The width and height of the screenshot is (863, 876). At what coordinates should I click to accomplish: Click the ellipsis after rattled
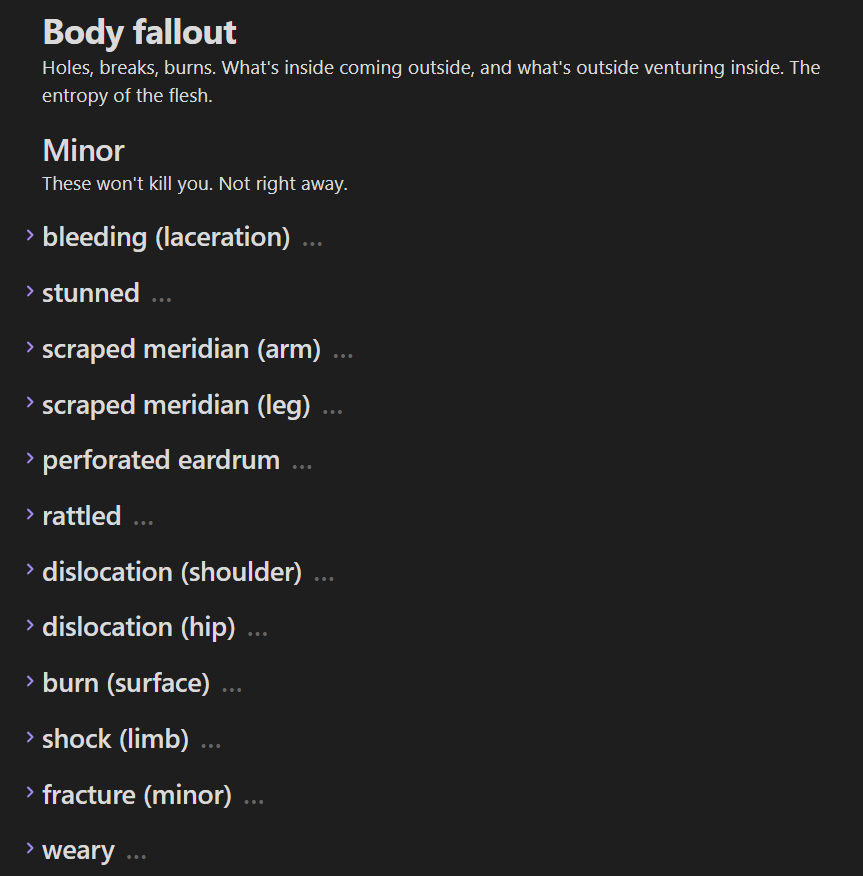coord(143,522)
